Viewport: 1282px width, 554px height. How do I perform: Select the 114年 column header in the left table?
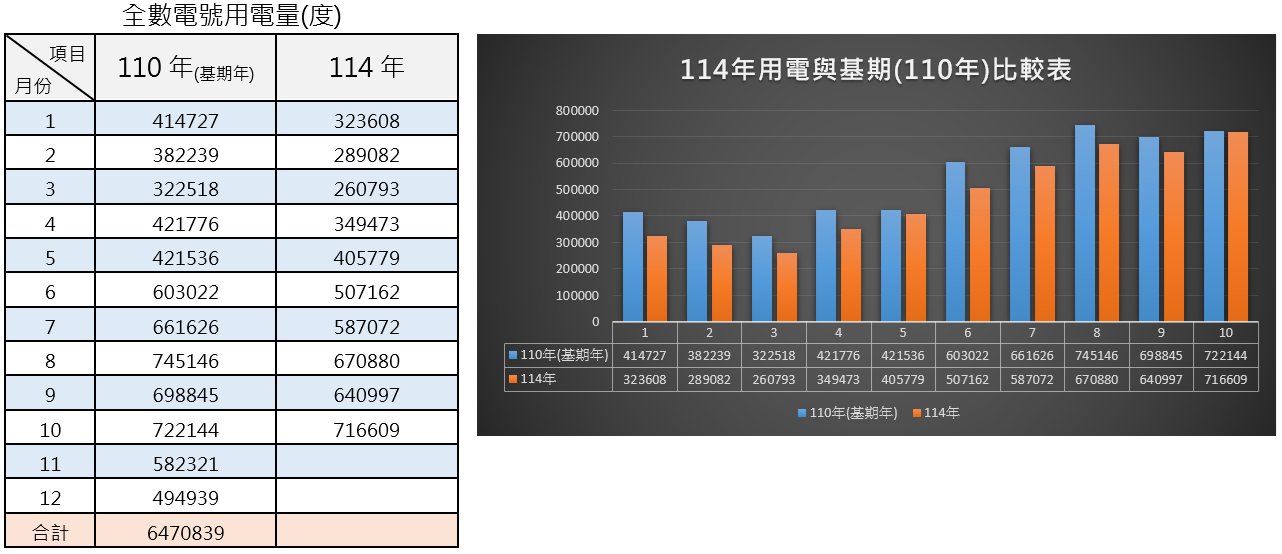(367, 68)
